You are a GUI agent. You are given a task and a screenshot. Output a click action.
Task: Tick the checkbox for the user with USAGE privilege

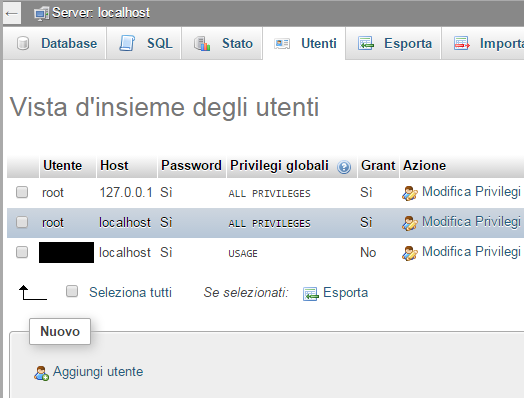pyautogui.click(x=22, y=252)
